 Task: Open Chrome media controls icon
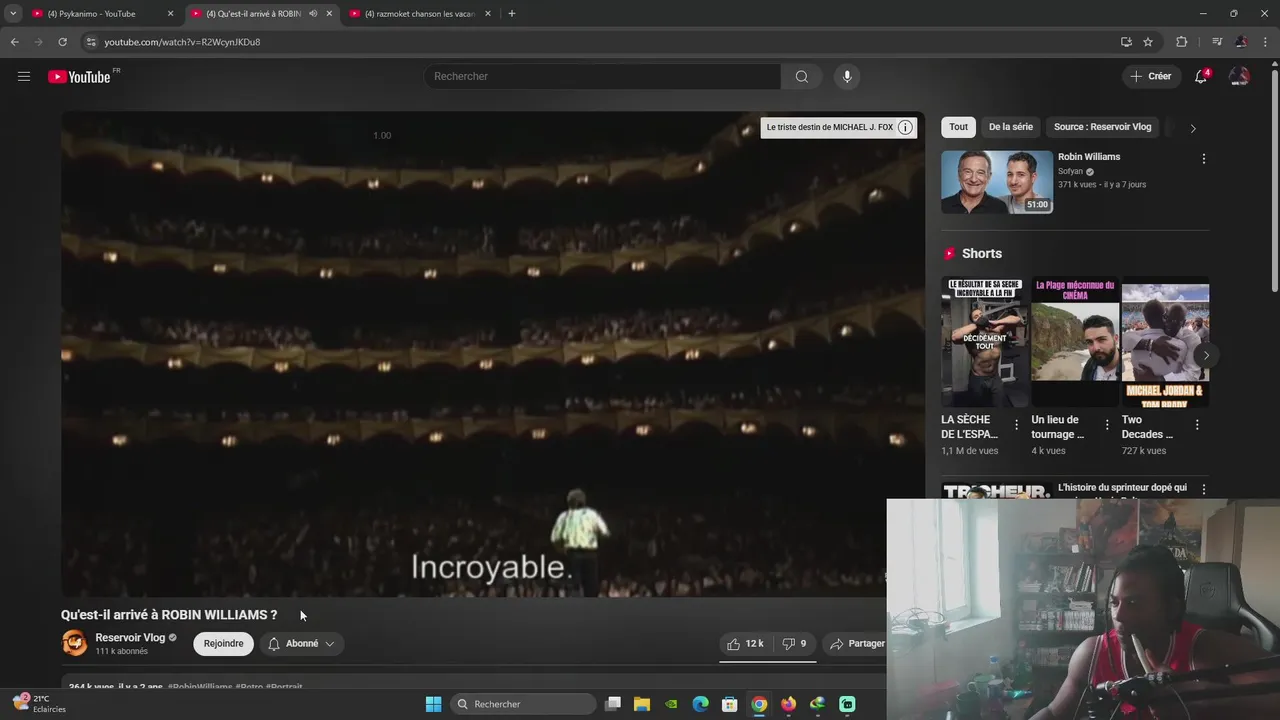point(1217,42)
